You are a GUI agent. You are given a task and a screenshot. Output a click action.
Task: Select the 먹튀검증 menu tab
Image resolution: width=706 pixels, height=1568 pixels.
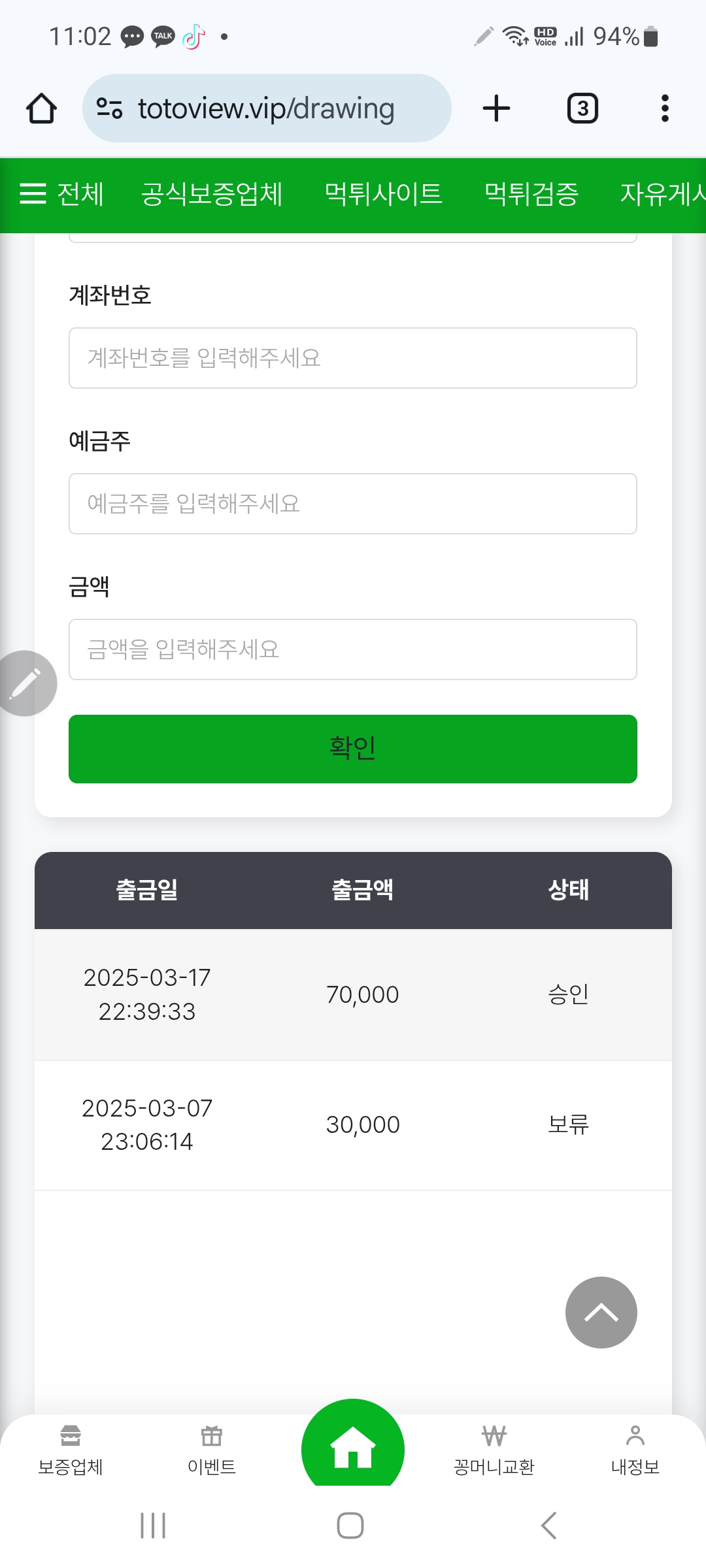click(x=531, y=194)
